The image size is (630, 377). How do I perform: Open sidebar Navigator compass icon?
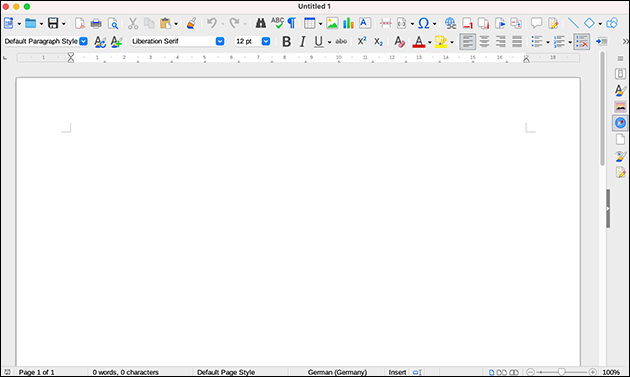coord(620,123)
